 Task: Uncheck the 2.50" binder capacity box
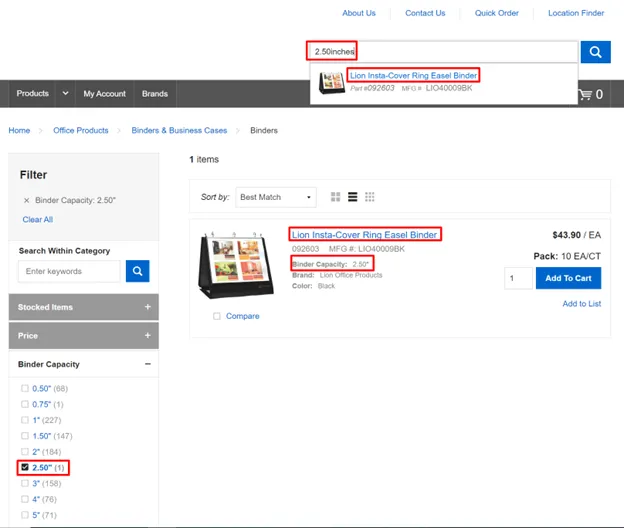coord(25,467)
